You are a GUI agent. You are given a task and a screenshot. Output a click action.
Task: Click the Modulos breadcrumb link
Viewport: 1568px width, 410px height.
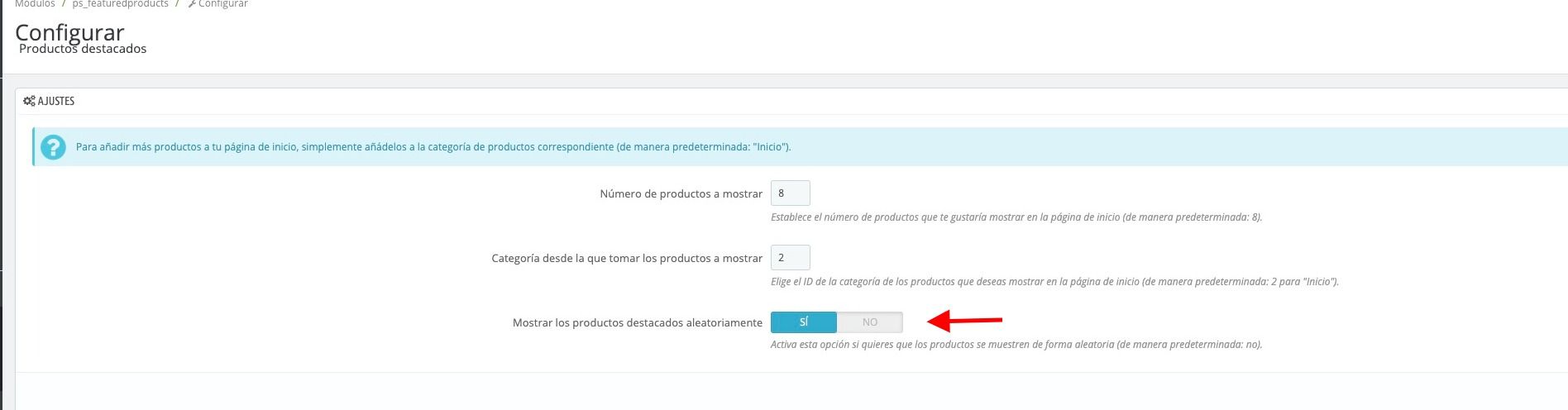click(35, 4)
